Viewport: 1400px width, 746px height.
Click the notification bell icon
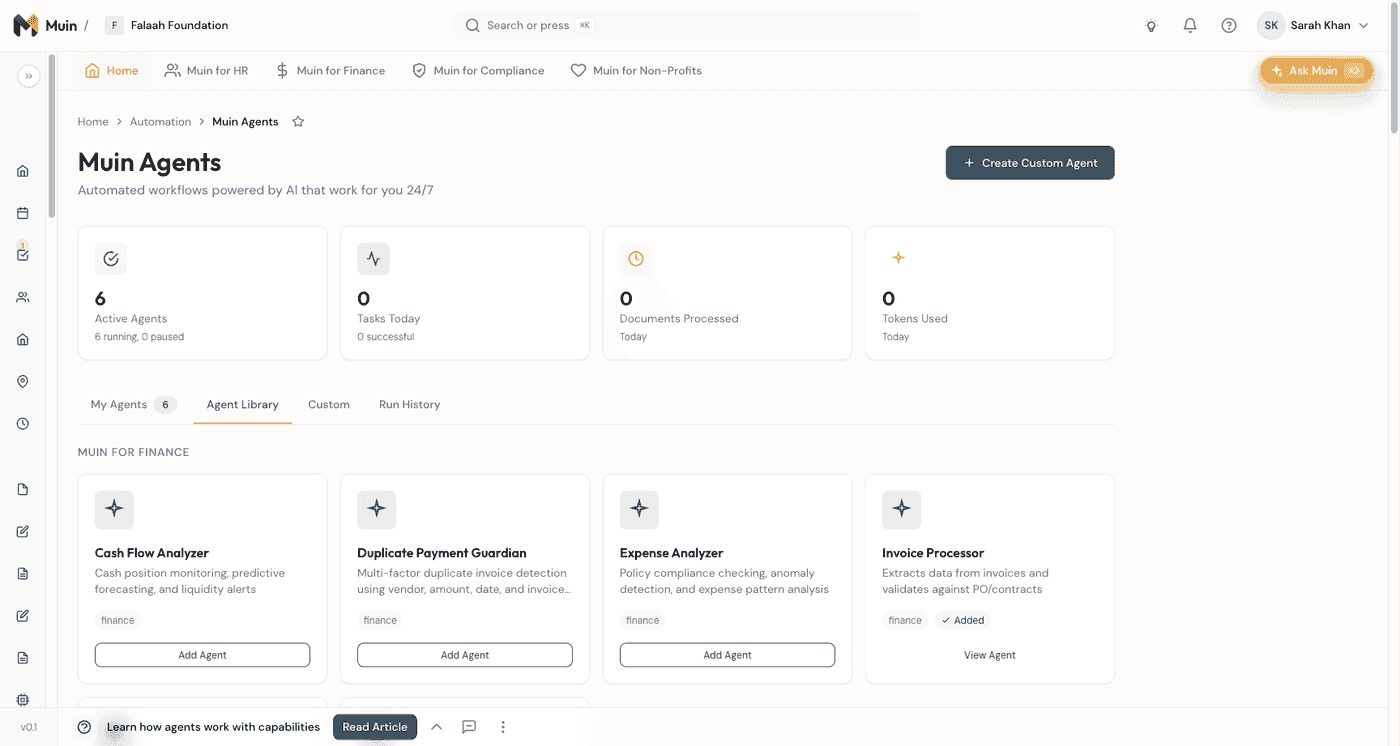point(1190,26)
